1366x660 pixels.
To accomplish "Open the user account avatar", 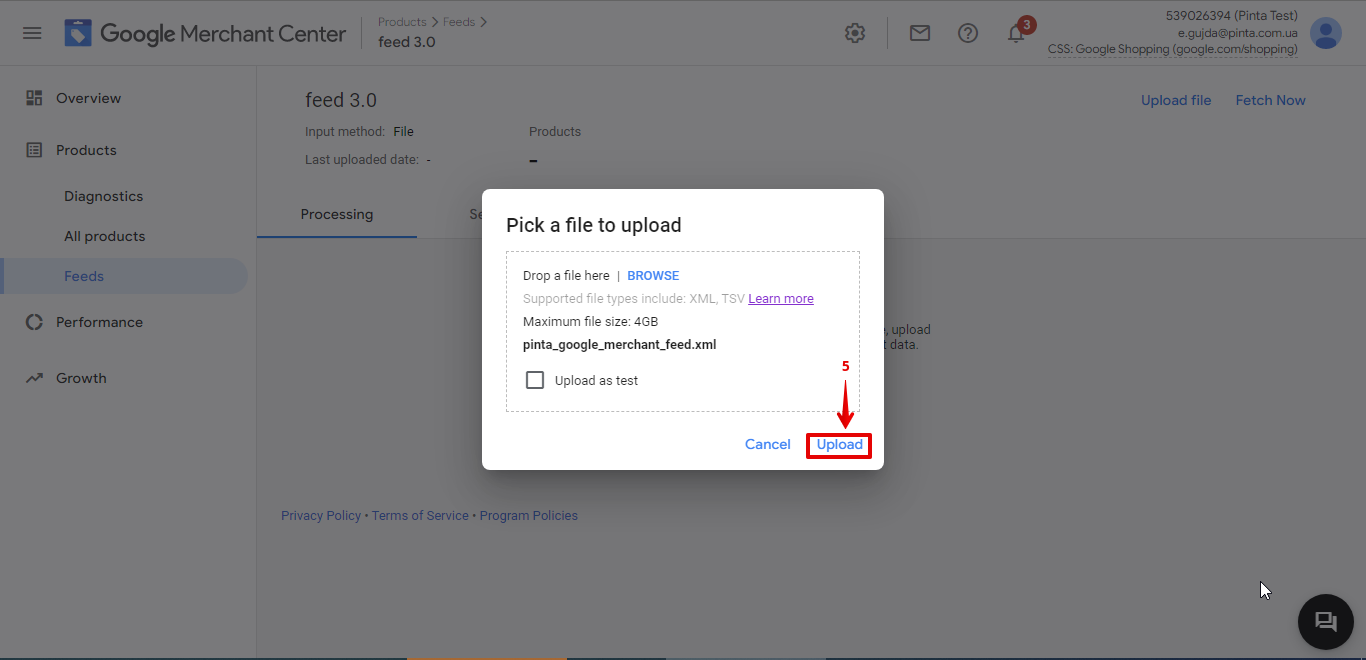I will (x=1326, y=33).
